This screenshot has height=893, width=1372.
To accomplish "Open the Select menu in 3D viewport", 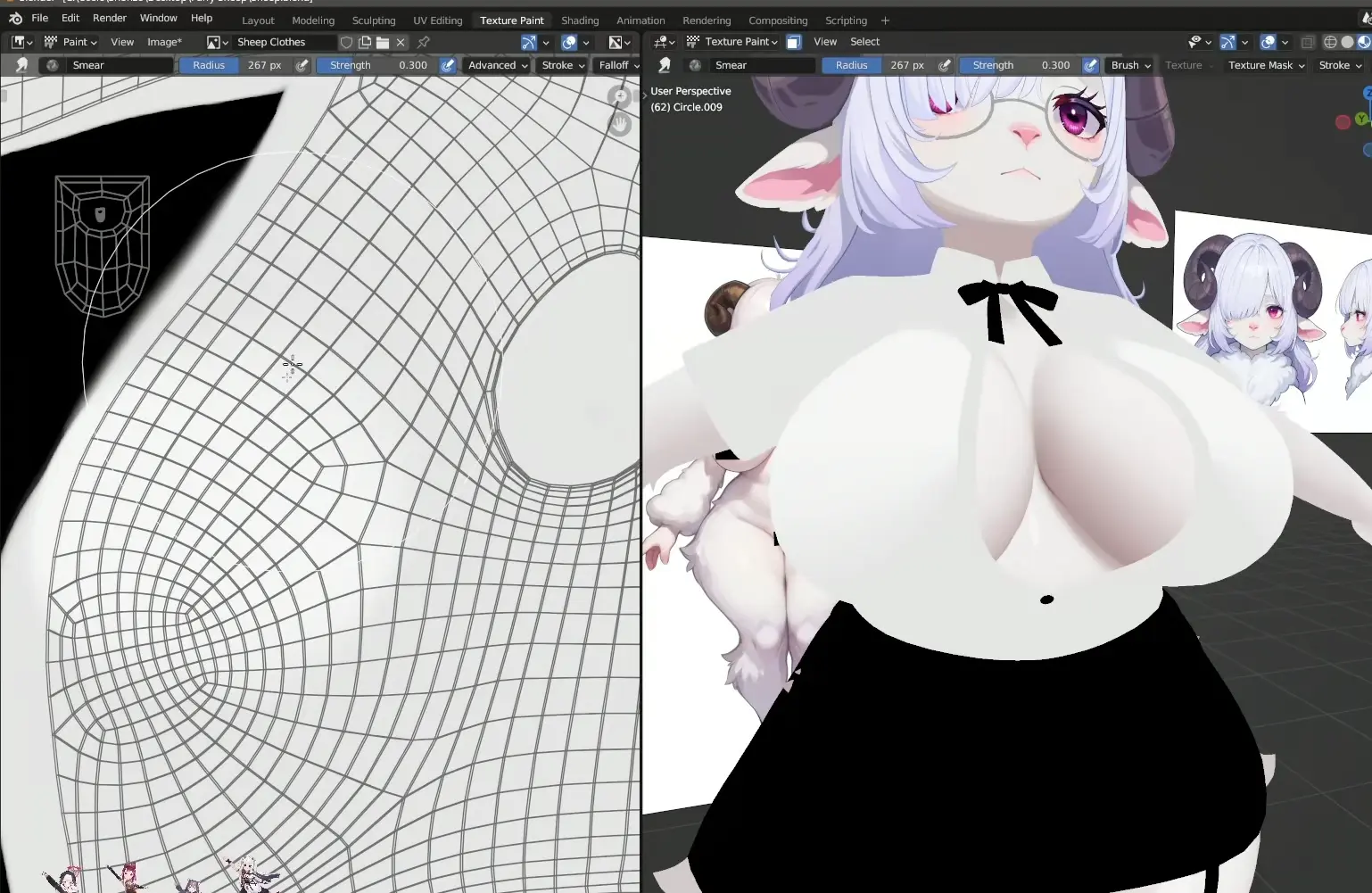I will click(864, 42).
